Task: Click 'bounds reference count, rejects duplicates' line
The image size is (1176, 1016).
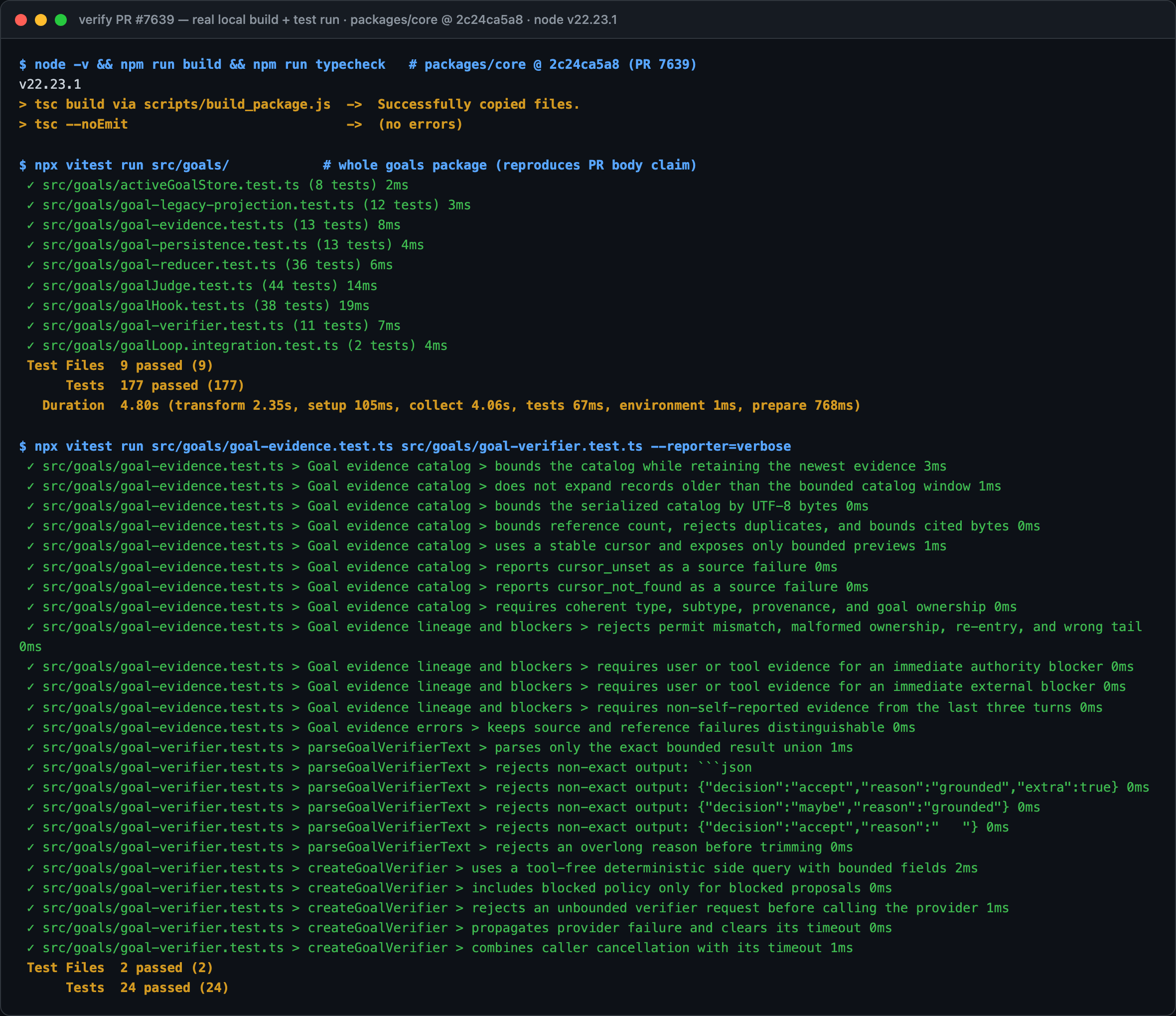Action: click(534, 525)
